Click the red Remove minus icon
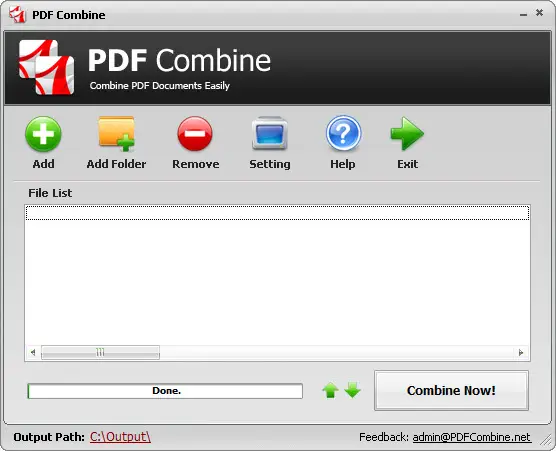Viewport: 556px width, 451px height. pos(195,134)
